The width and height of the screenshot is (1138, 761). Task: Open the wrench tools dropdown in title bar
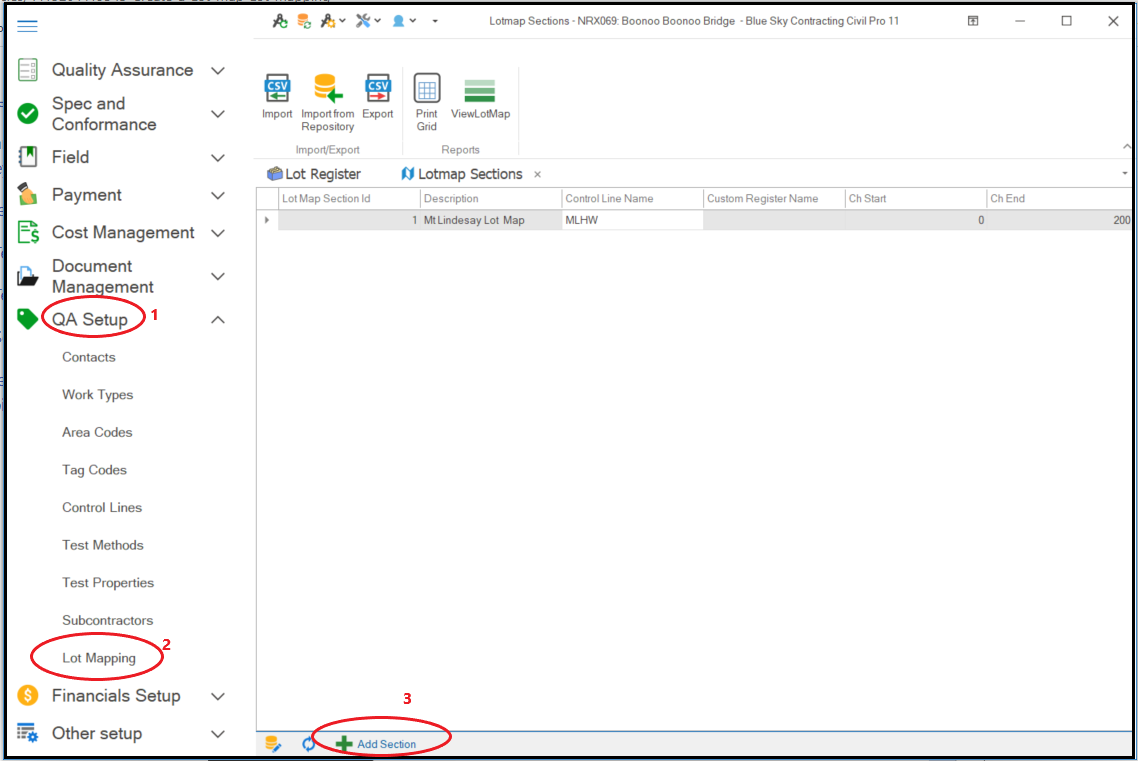(368, 21)
